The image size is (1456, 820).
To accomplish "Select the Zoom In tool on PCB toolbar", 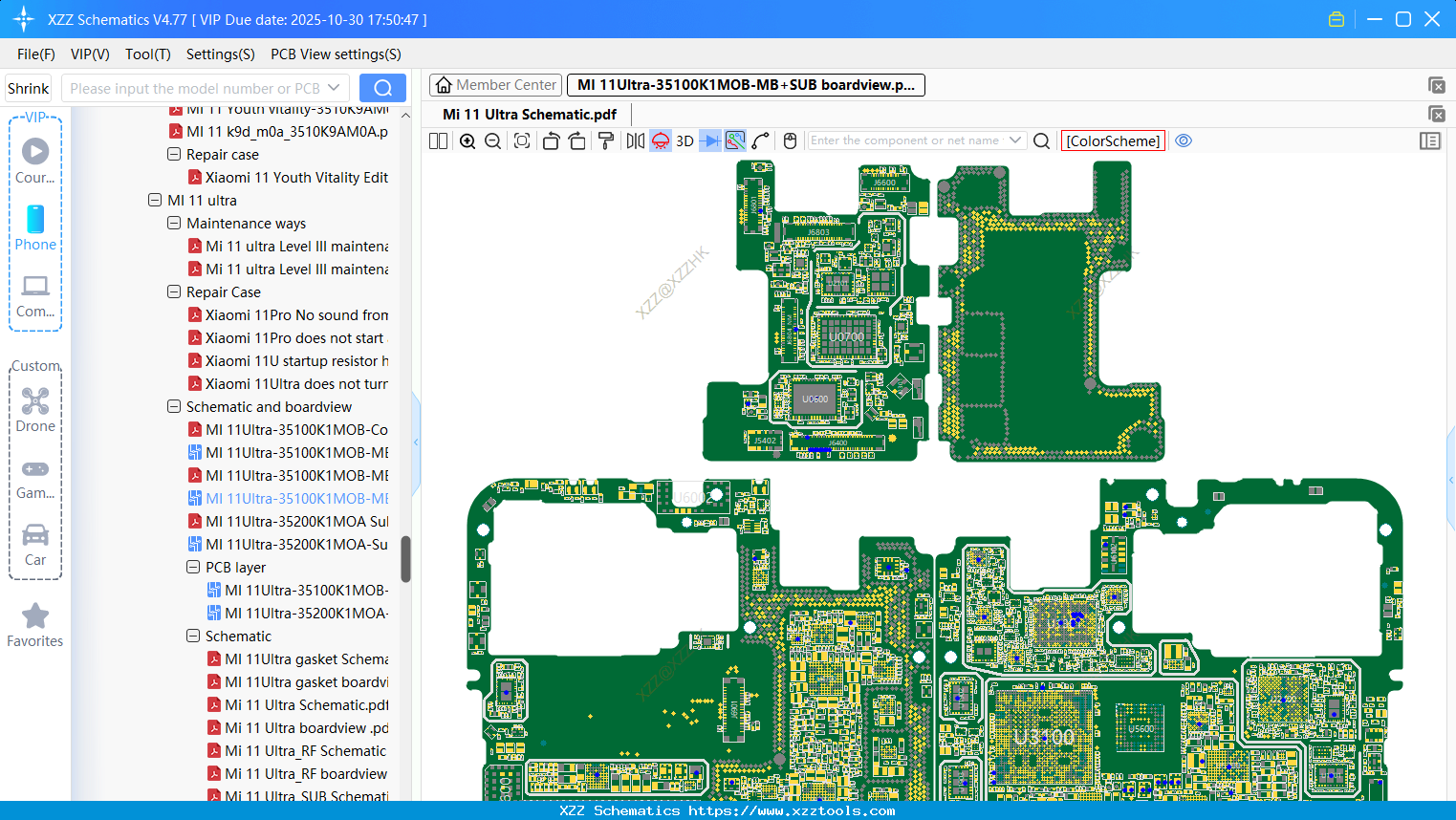I will (467, 140).
